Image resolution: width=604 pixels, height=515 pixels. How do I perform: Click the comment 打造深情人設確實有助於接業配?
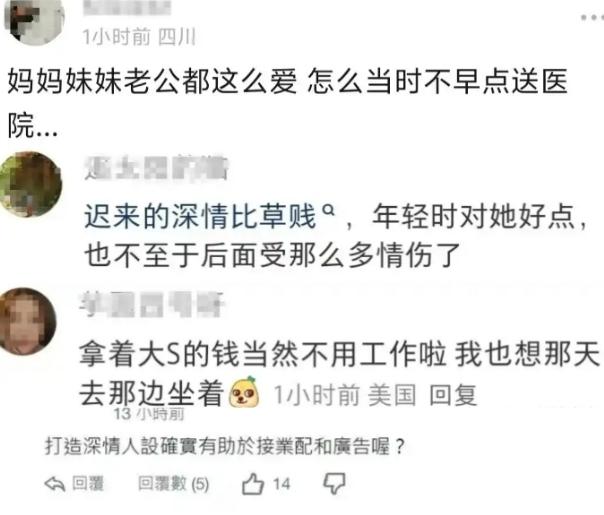coord(224,446)
